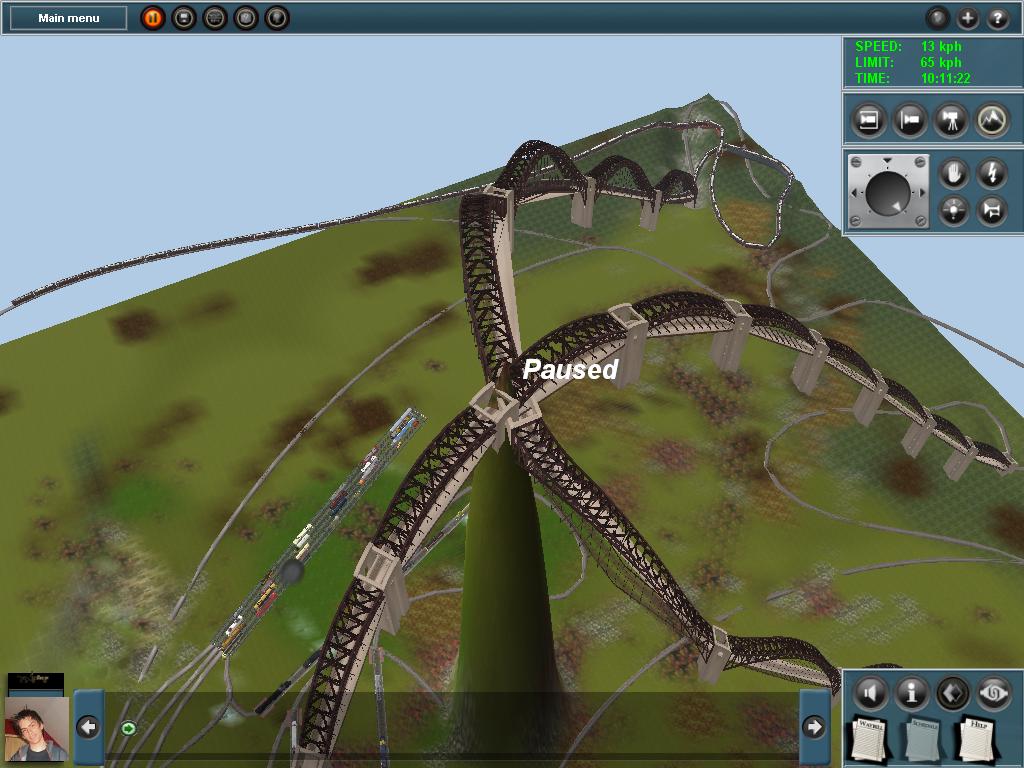Select the mountain free-roam camera view
Screen dimensions: 1024x768
pyautogui.click(x=992, y=120)
